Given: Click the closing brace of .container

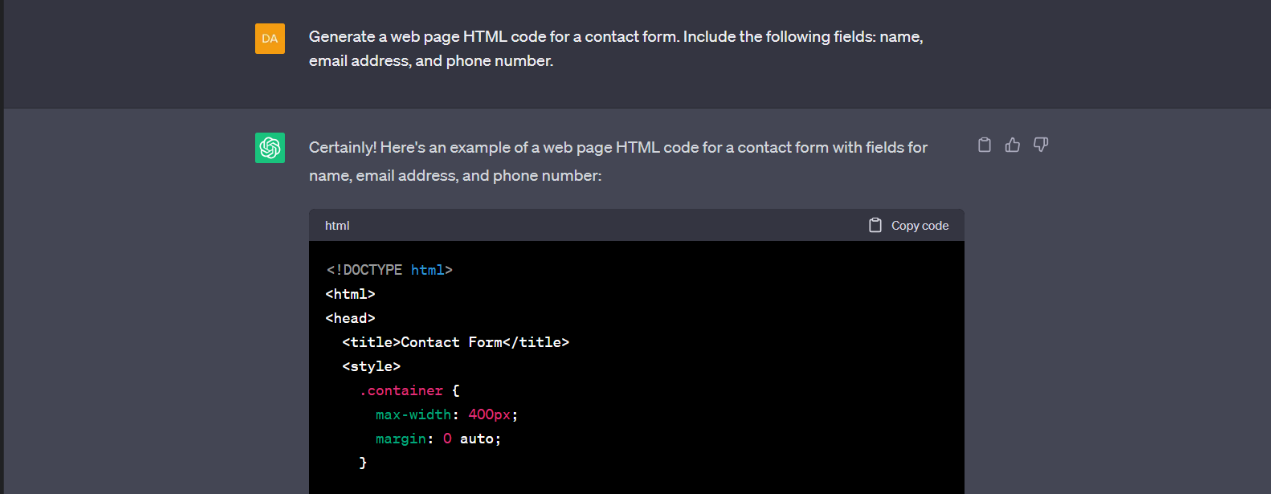Looking at the screenshot, I should pos(363,462).
